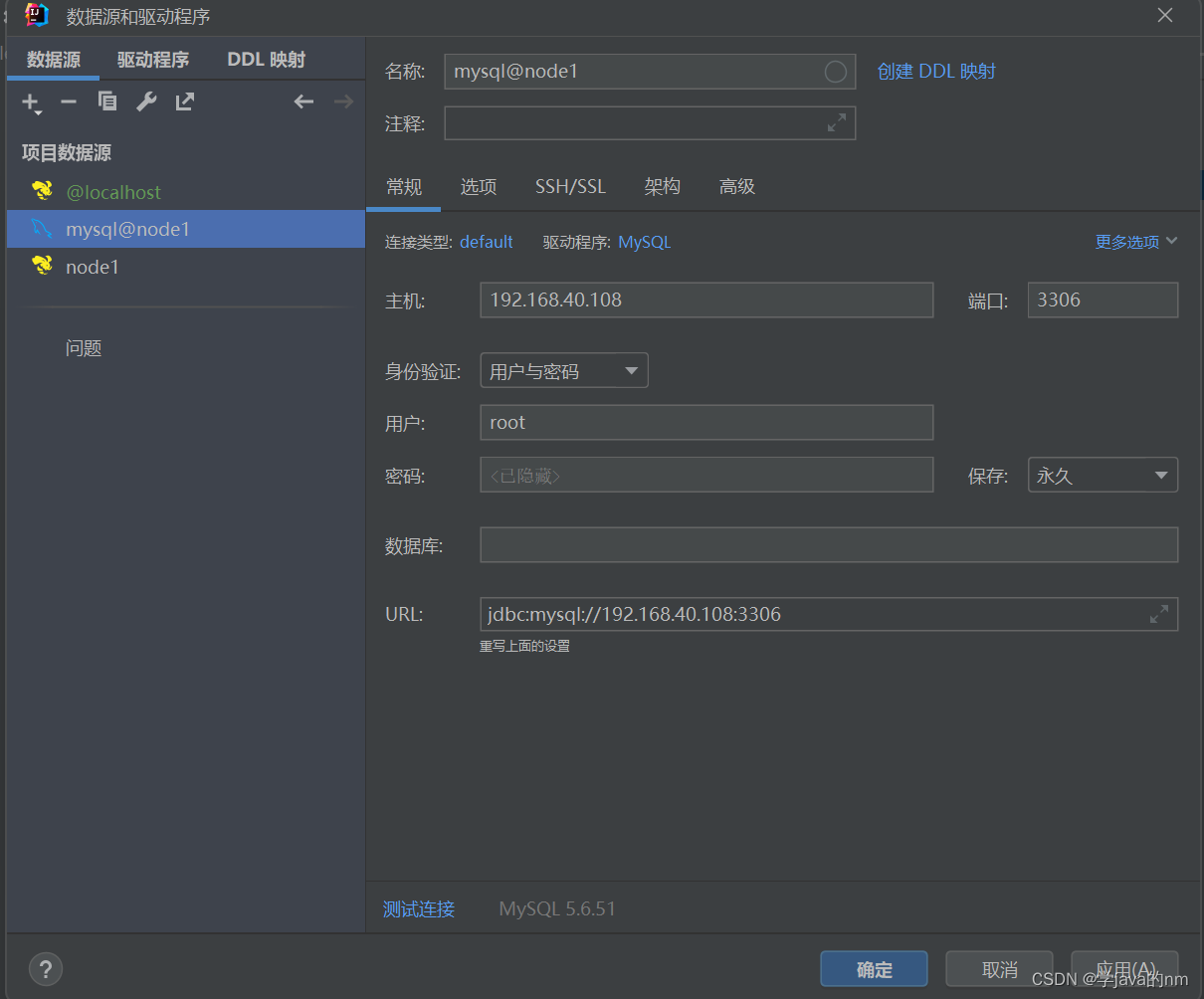Click the MySQL driver link
This screenshot has width=1204, height=999.
click(x=645, y=242)
